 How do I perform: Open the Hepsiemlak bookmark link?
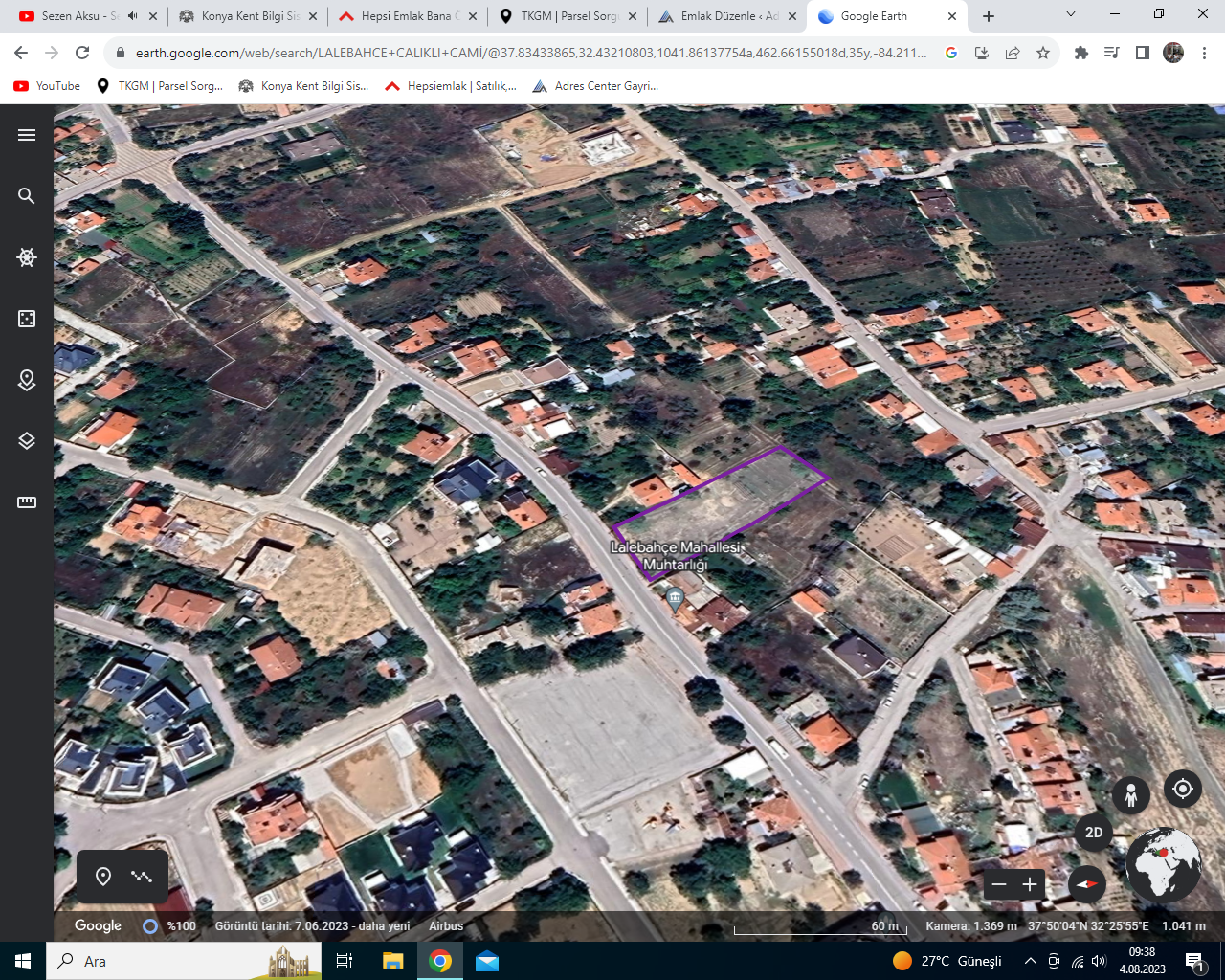[451, 86]
